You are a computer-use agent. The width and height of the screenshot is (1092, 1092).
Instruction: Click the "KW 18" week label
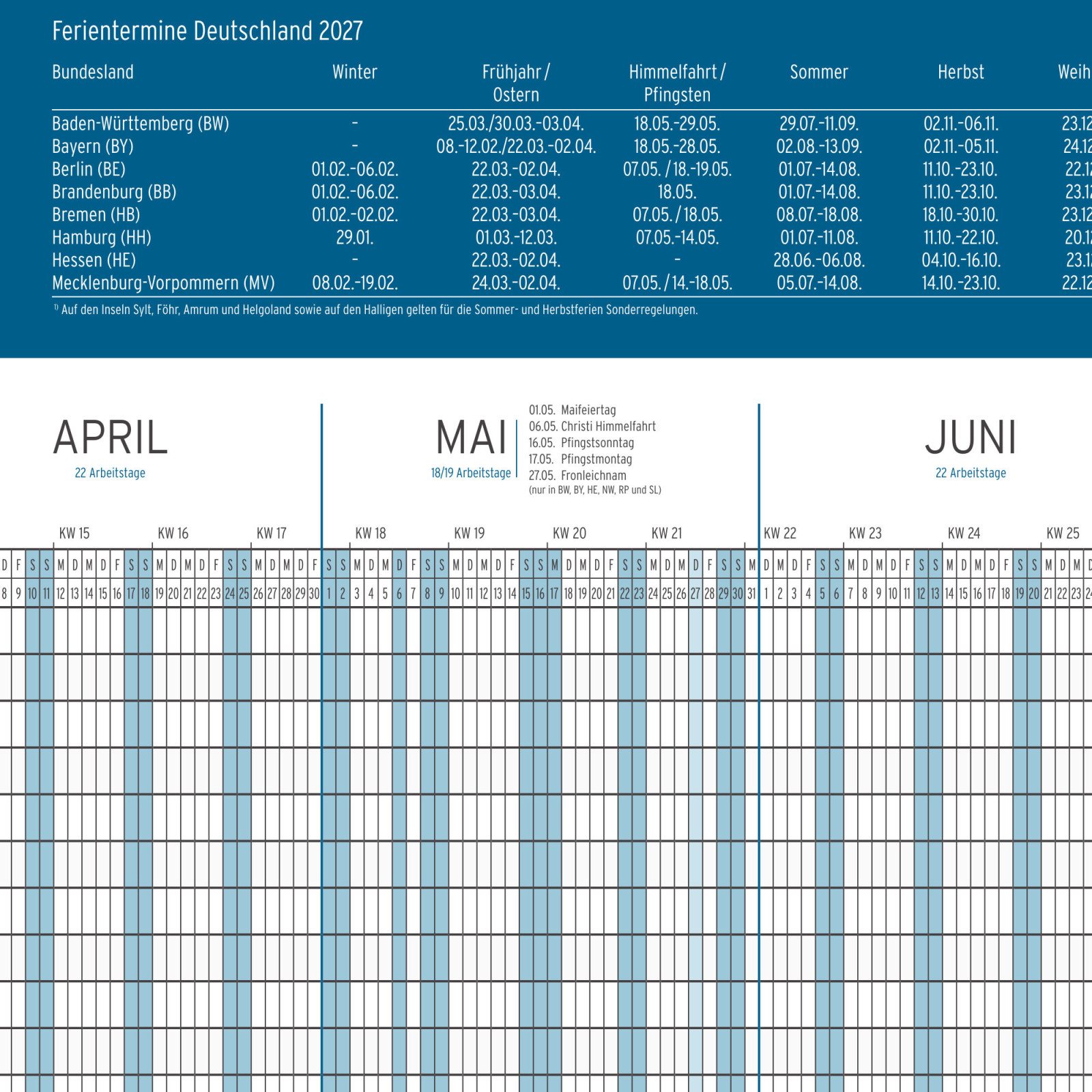[x=371, y=534]
